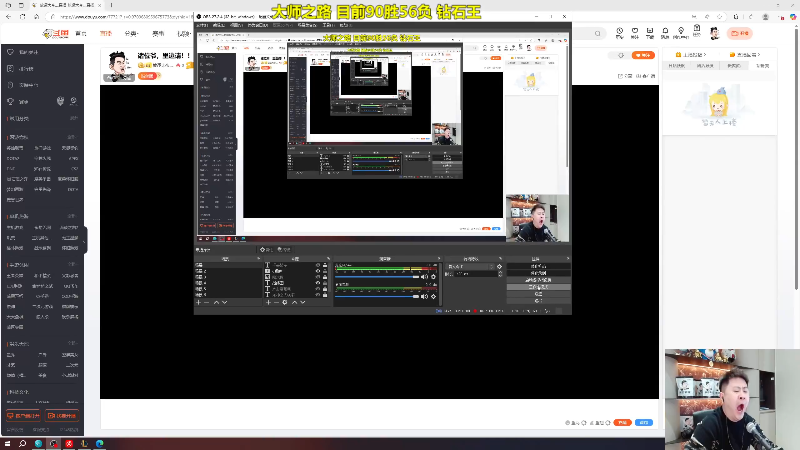Viewport: 800px width, 450px height.
Task: Click start recording button in OBS controls
Action: (x=538, y=273)
